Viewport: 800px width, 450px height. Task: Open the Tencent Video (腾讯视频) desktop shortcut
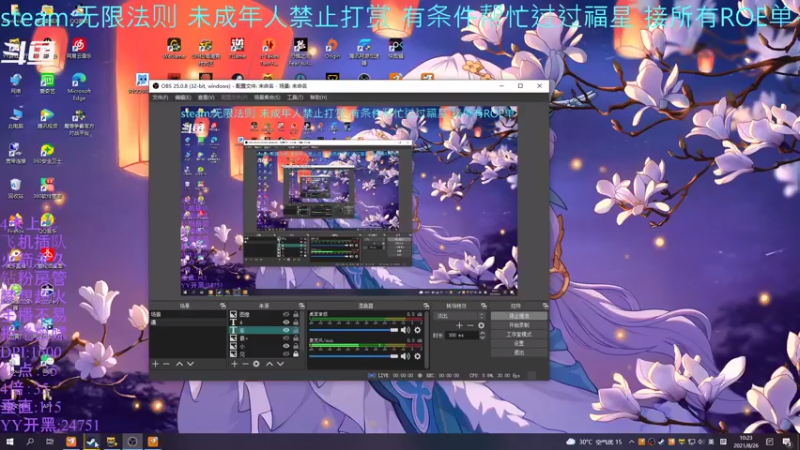tap(47, 119)
